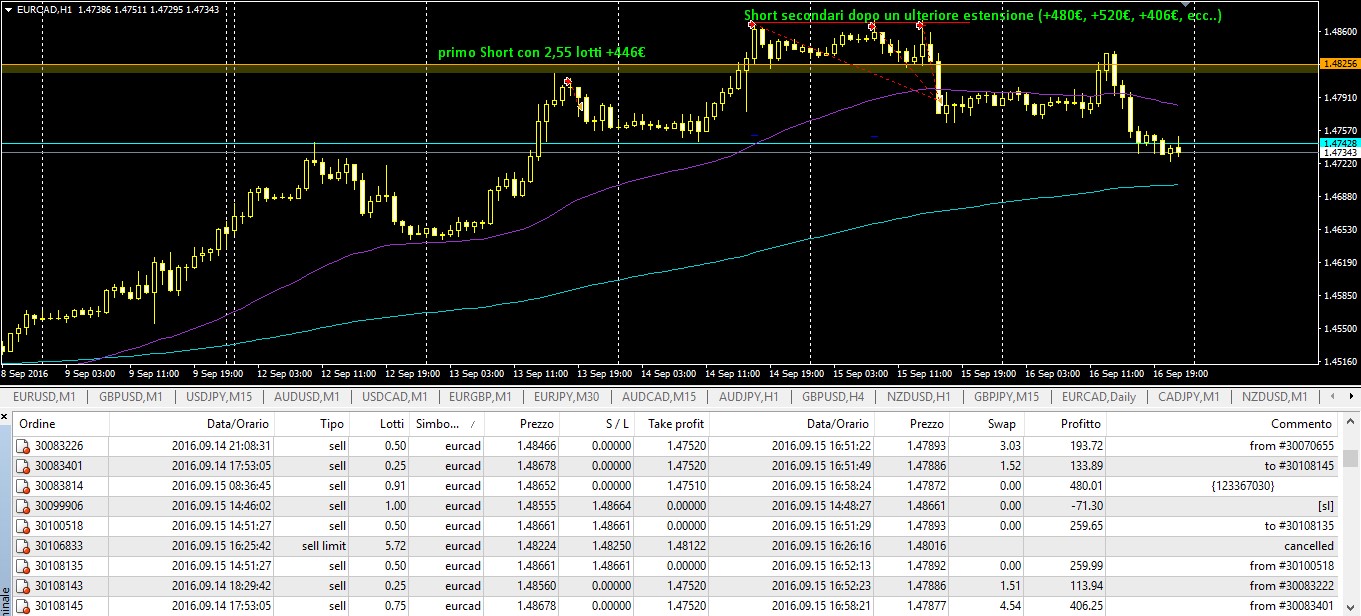Switch to the AUDJPY,H1 chart tab
Image resolution: width=1361 pixels, height=616 pixels.
[x=749, y=397]
